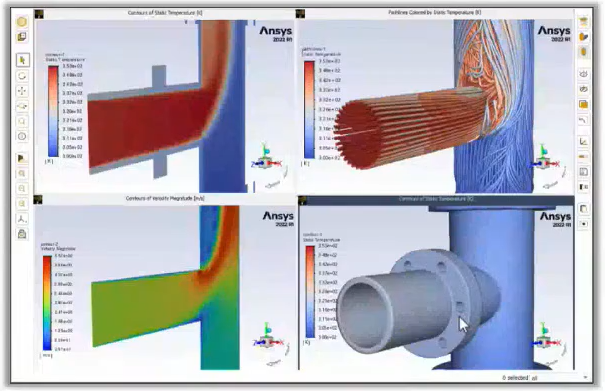Select the zoom box magnifier tool
The image size is (605, 391).
pyautogui.click(x=22, y=121)
